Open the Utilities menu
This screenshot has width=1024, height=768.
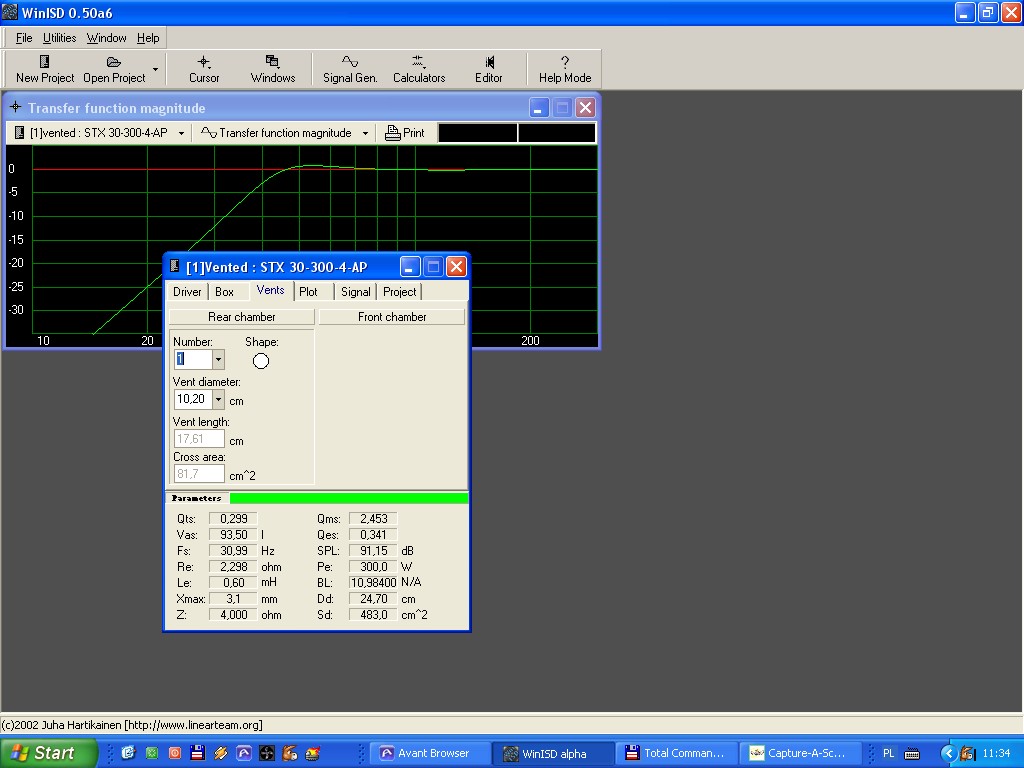click(59, 38)
